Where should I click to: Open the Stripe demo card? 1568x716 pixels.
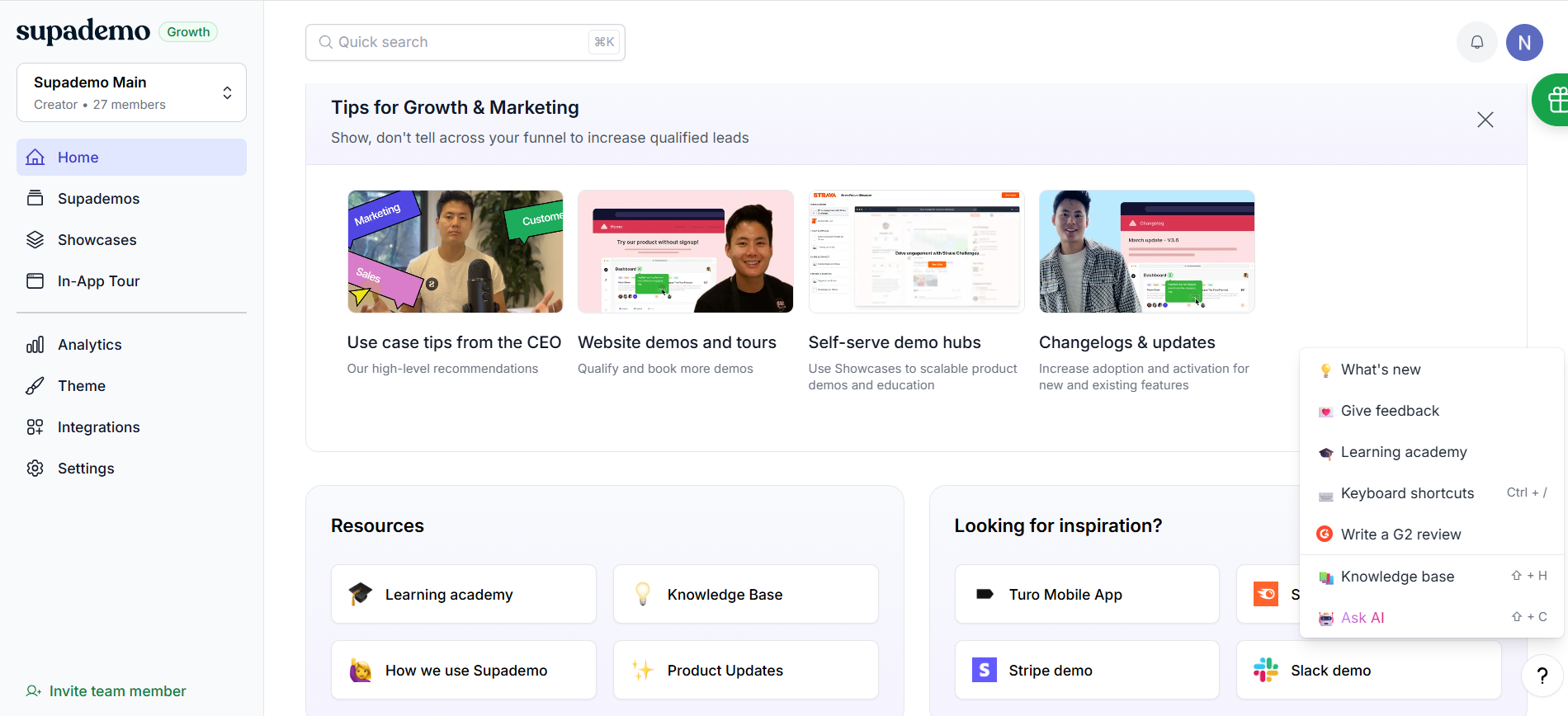pos(1086,671)
